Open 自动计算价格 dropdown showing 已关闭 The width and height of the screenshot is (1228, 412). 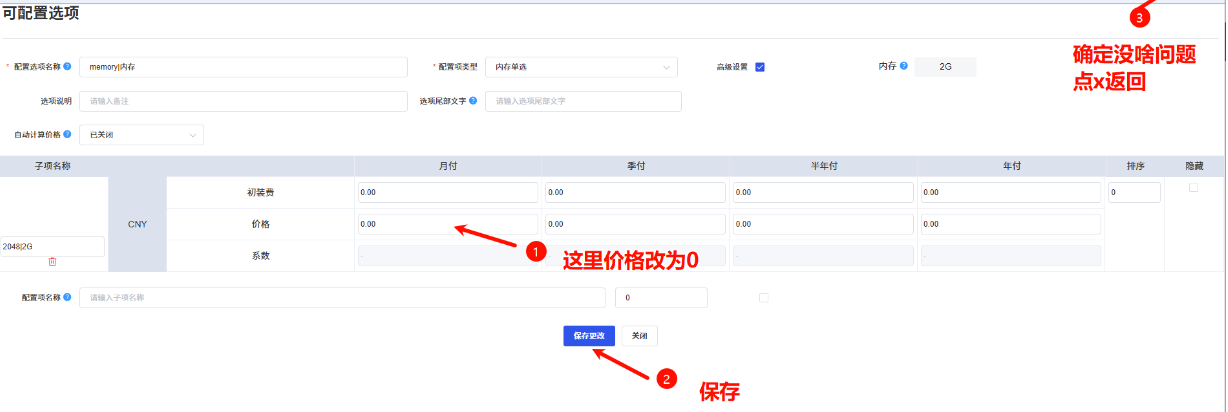coord(141,134)
